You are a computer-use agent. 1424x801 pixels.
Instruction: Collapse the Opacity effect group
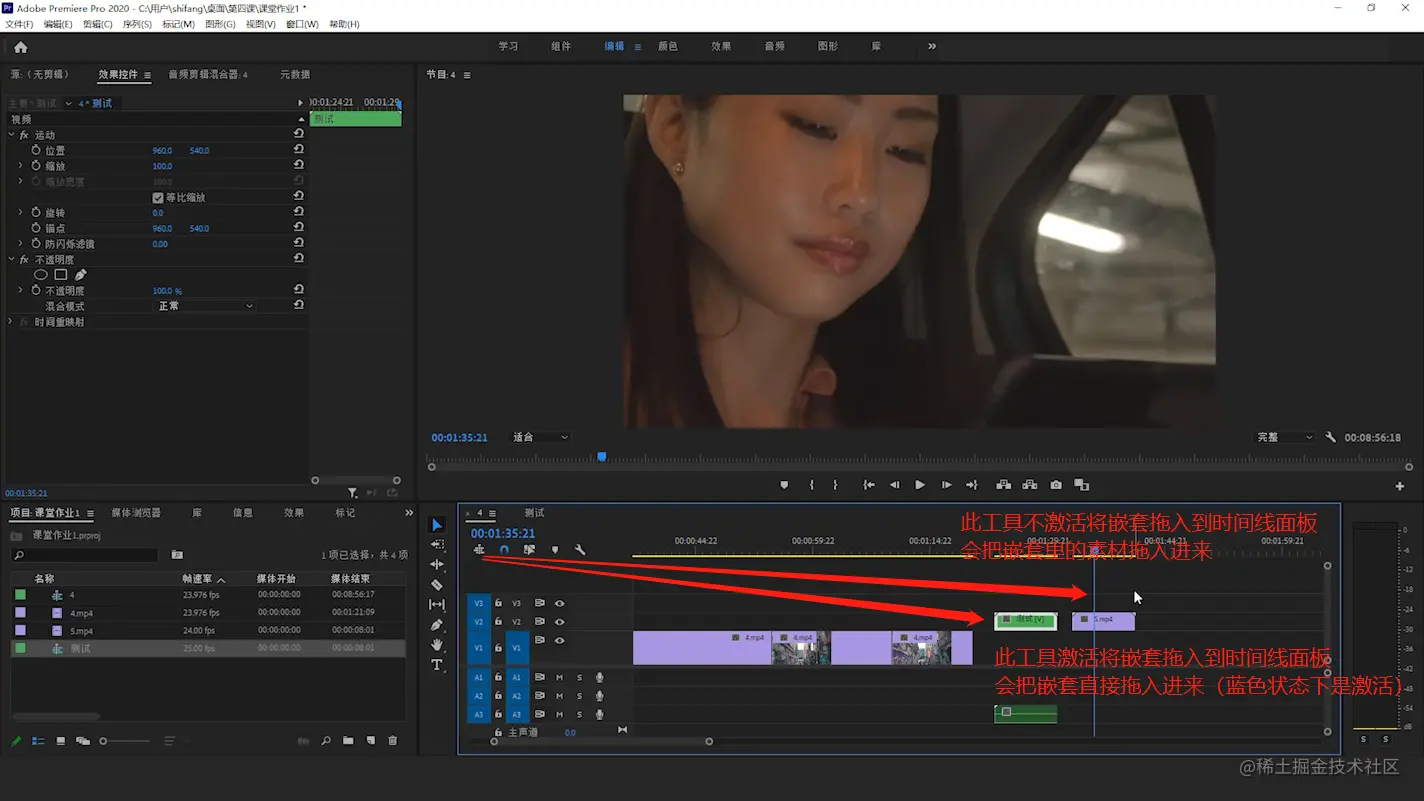(x=12, y=260)
